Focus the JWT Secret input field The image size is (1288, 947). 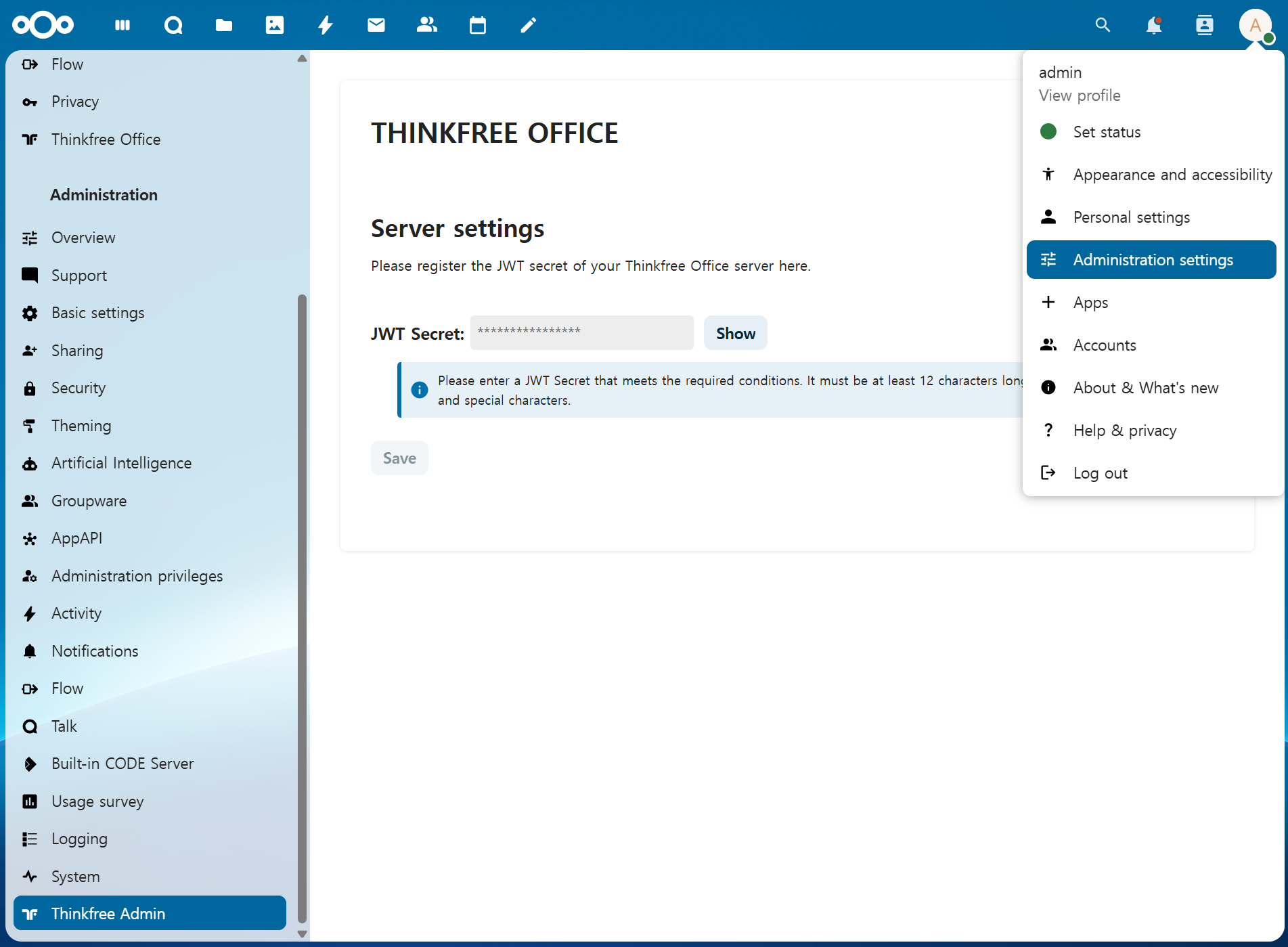(x=582, y=333)
